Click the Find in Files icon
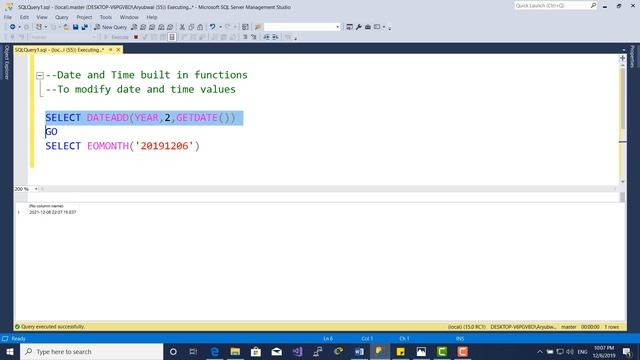 (258, 27)
